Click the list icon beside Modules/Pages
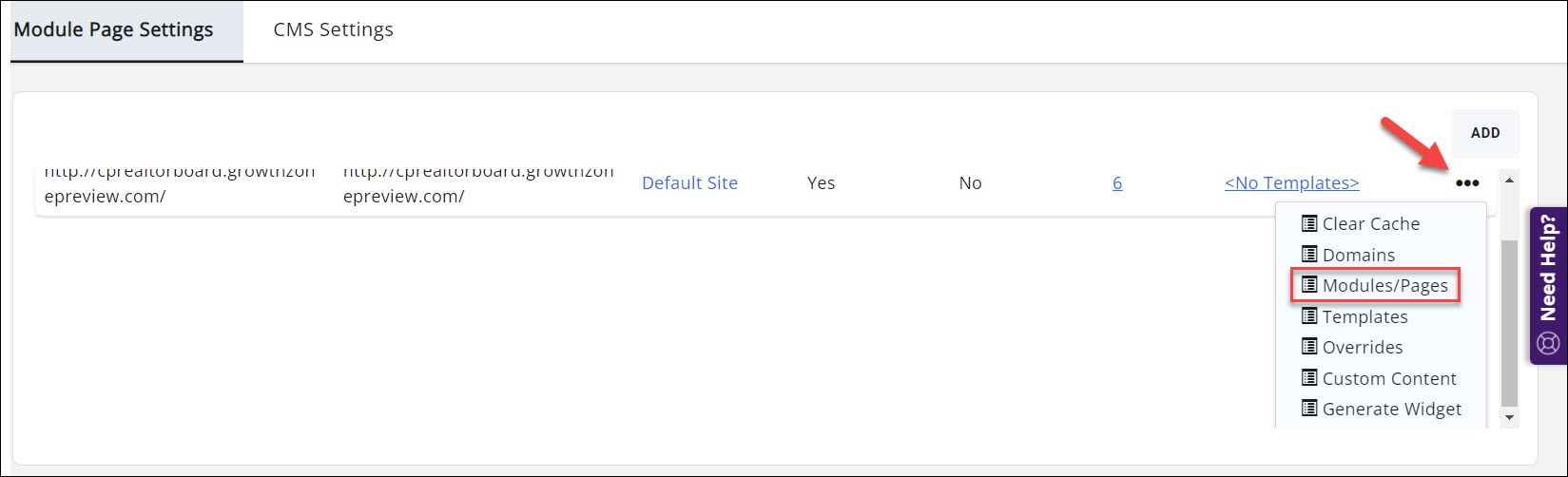Image resolution: width=1568 pixels, height=477 pixels. click(x=1309, y=285)
